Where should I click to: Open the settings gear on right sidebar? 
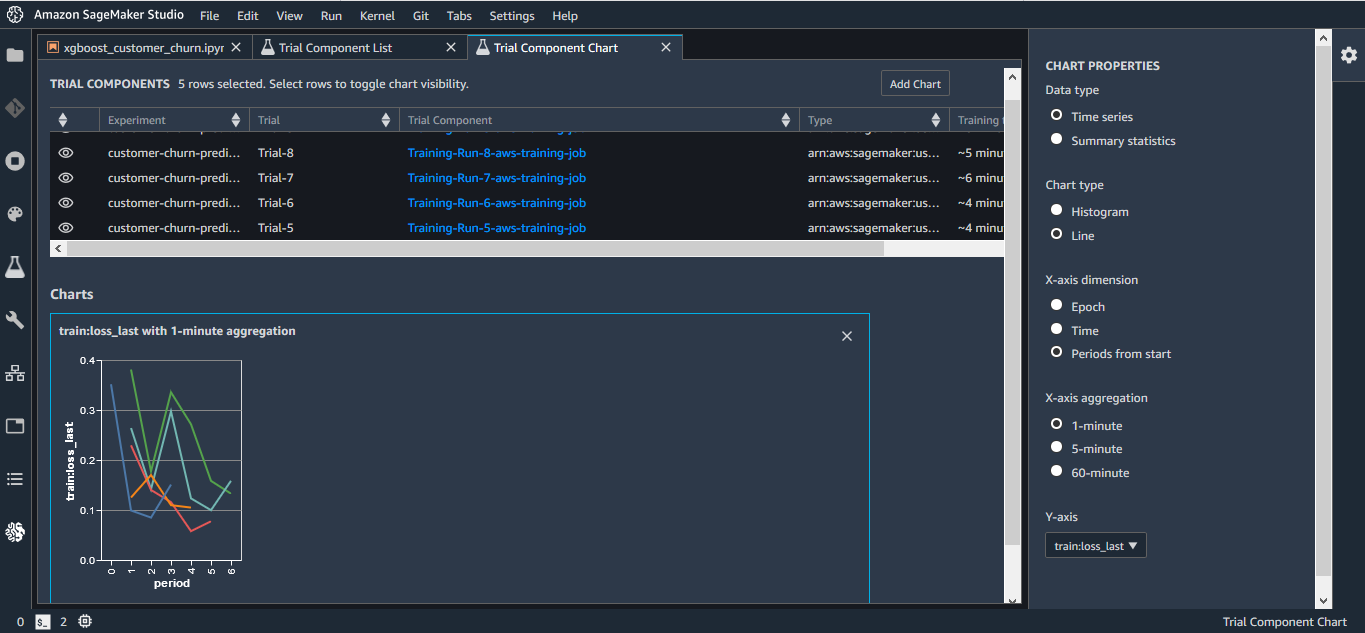[1349, 55]
